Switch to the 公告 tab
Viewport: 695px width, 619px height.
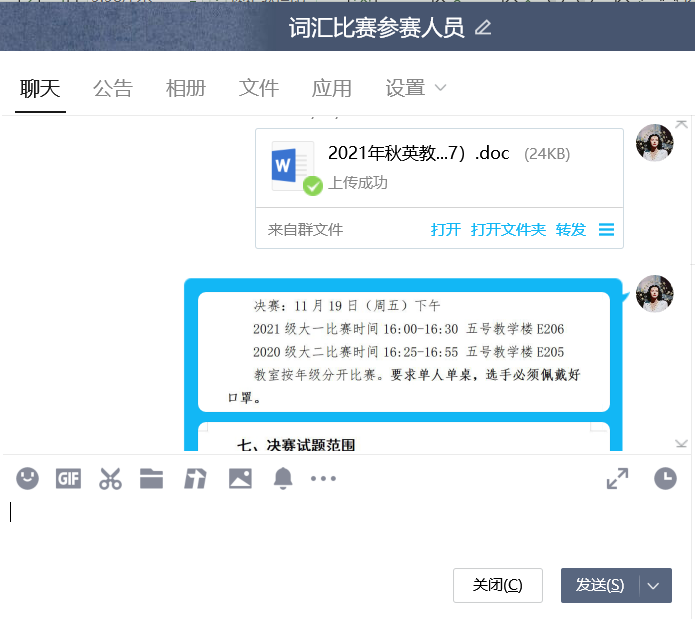[113, 88]
